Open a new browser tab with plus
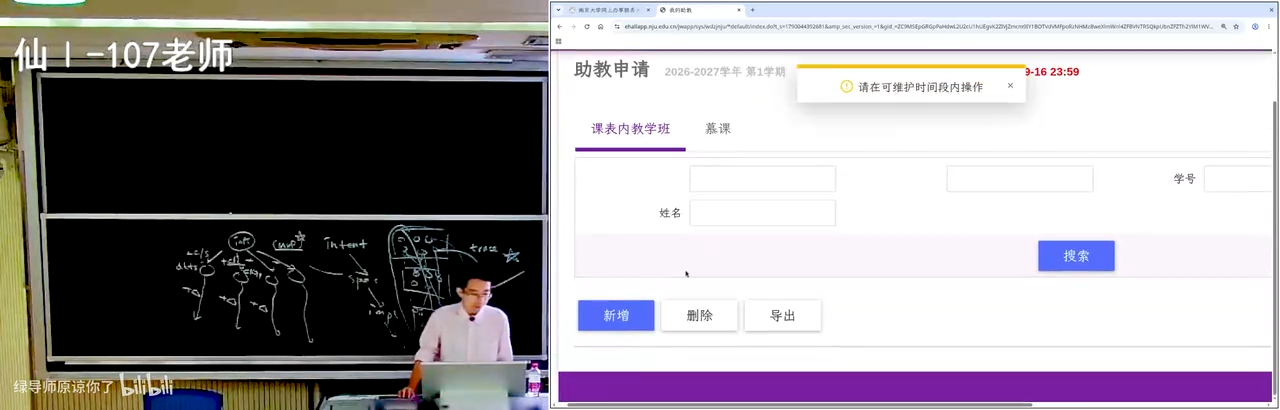 click(x=753, y=10)
